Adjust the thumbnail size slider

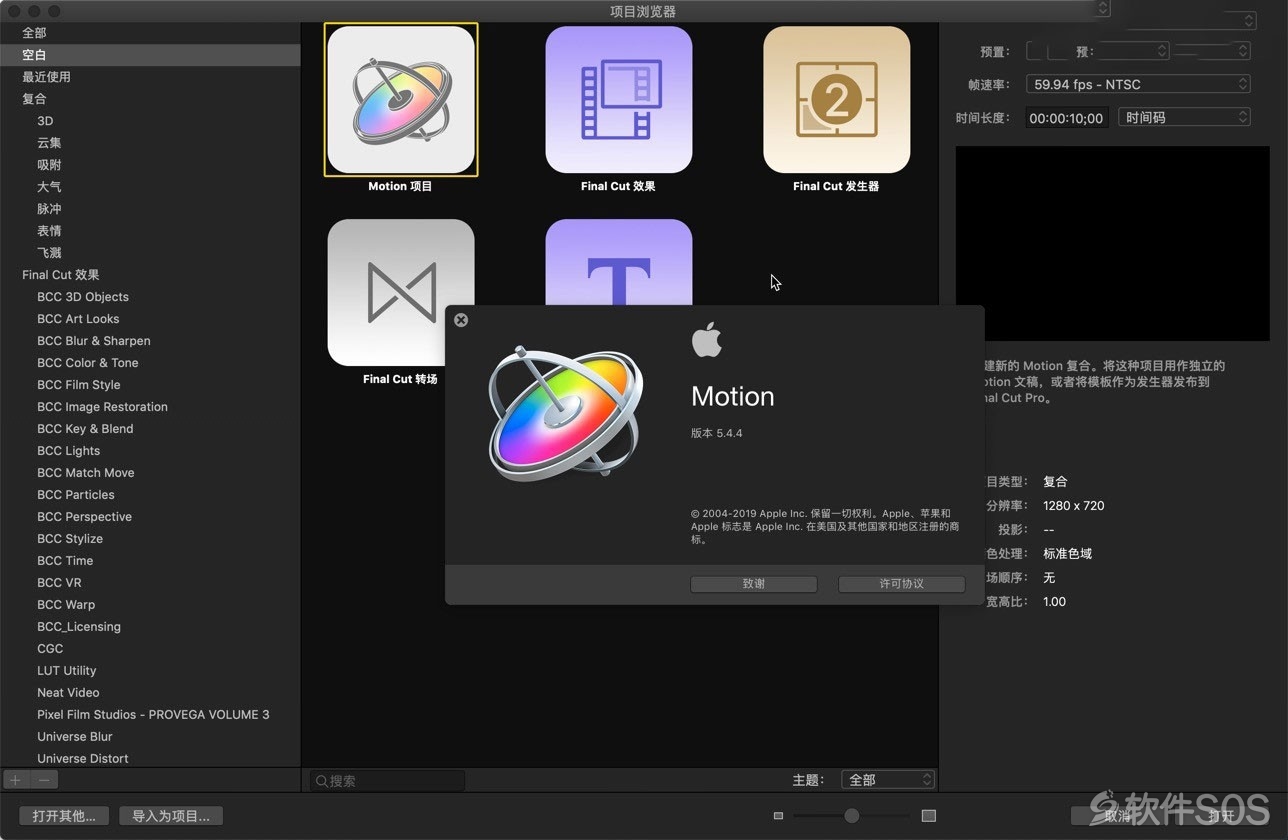click(x=852, y=816)
